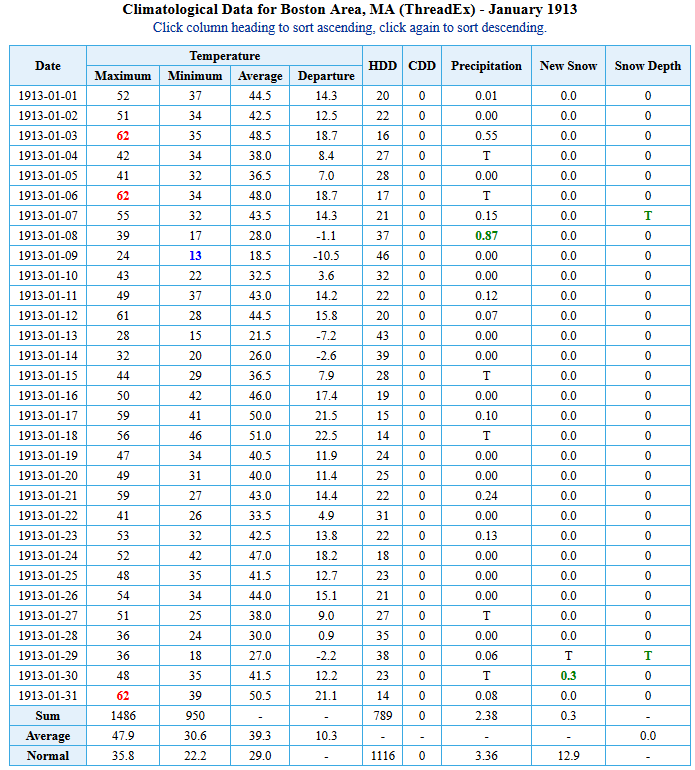The width and height of the screenshot is (695, 770).
Task: Sort table by Date column heading
Action: (x=48, y=66)
